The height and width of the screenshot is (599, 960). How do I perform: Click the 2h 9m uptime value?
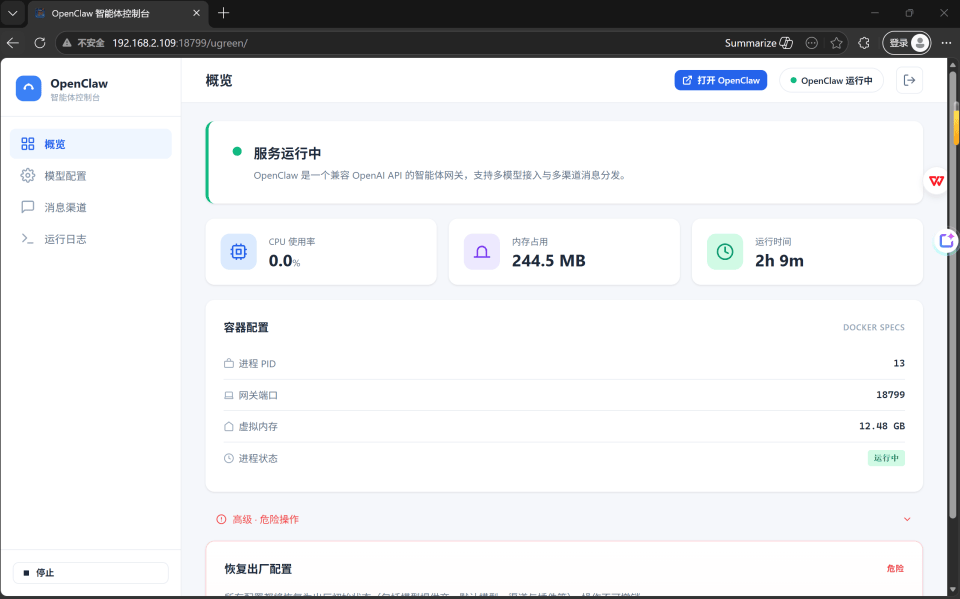[x=779, y=261]
